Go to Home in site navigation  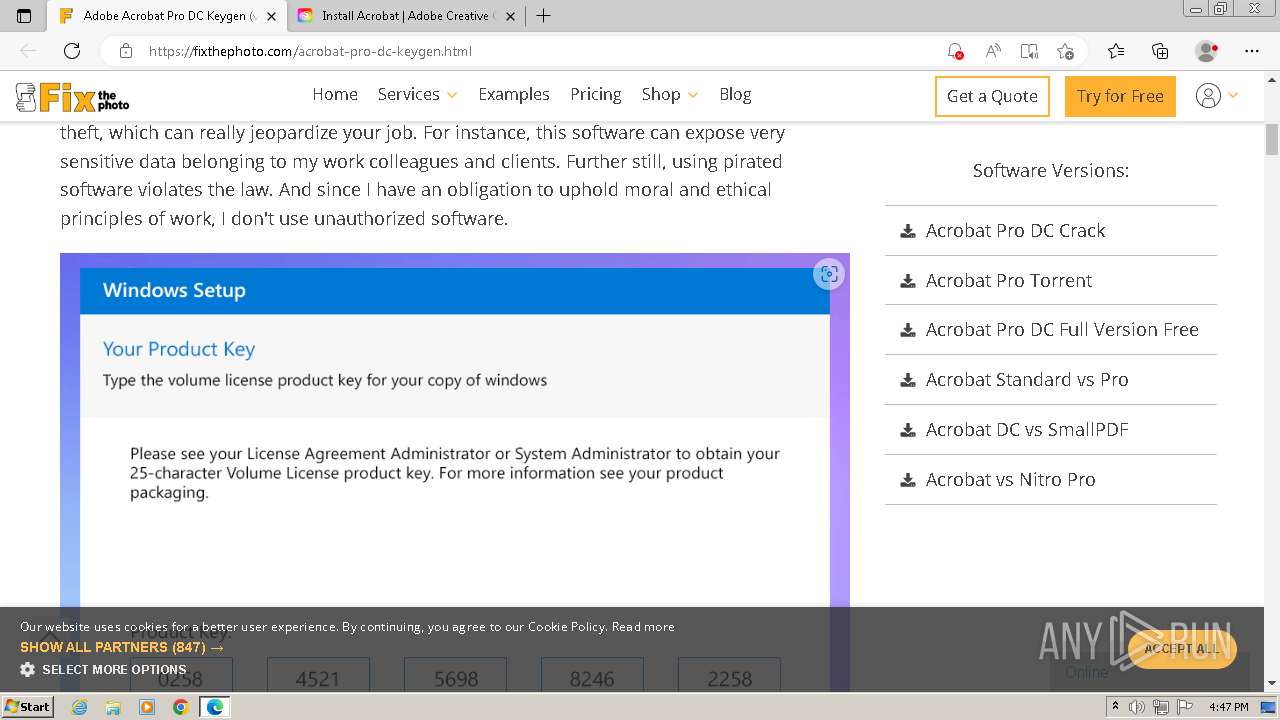coord(335,94)
